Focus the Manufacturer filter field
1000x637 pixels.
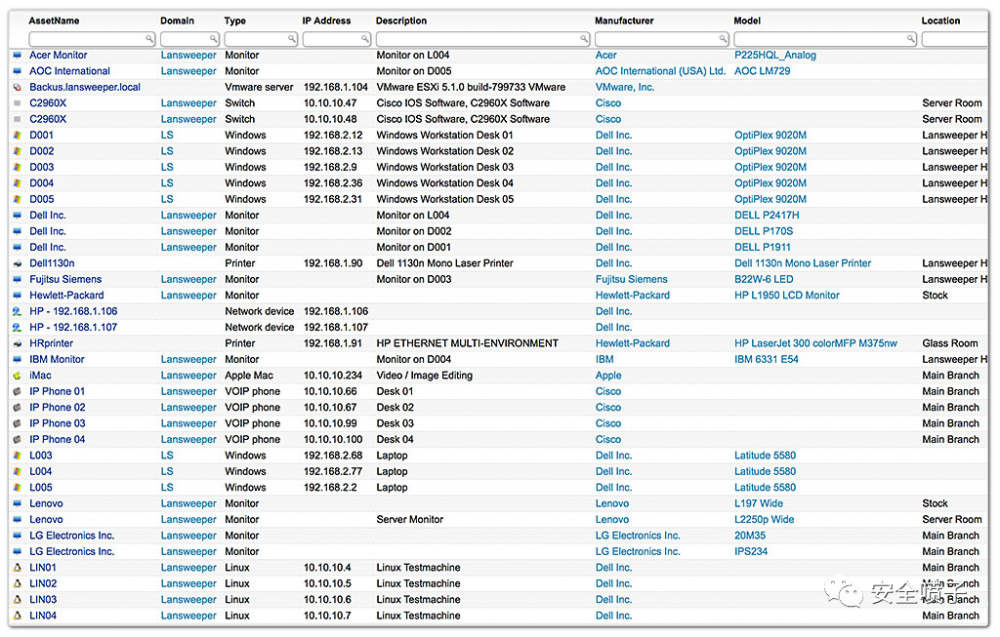662,39
